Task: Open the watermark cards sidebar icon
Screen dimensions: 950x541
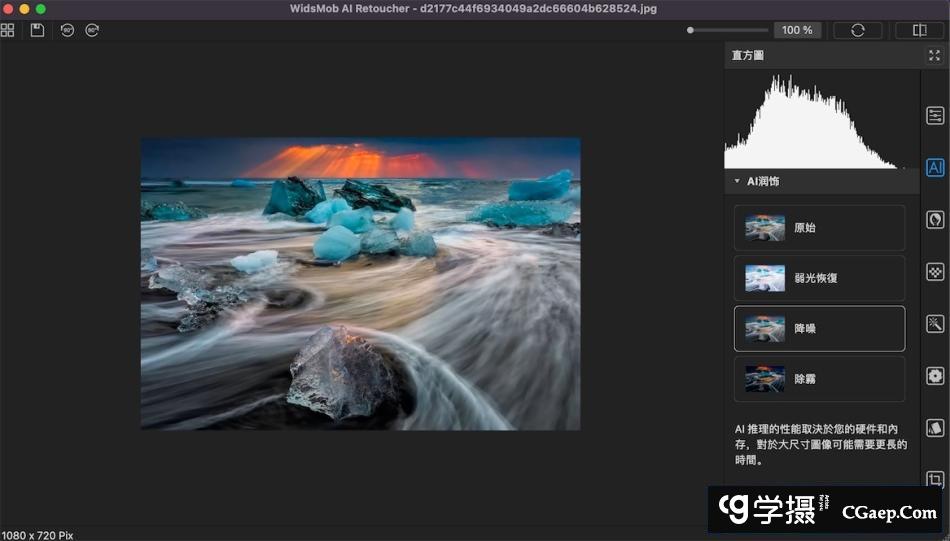Action: coord(935,427)
